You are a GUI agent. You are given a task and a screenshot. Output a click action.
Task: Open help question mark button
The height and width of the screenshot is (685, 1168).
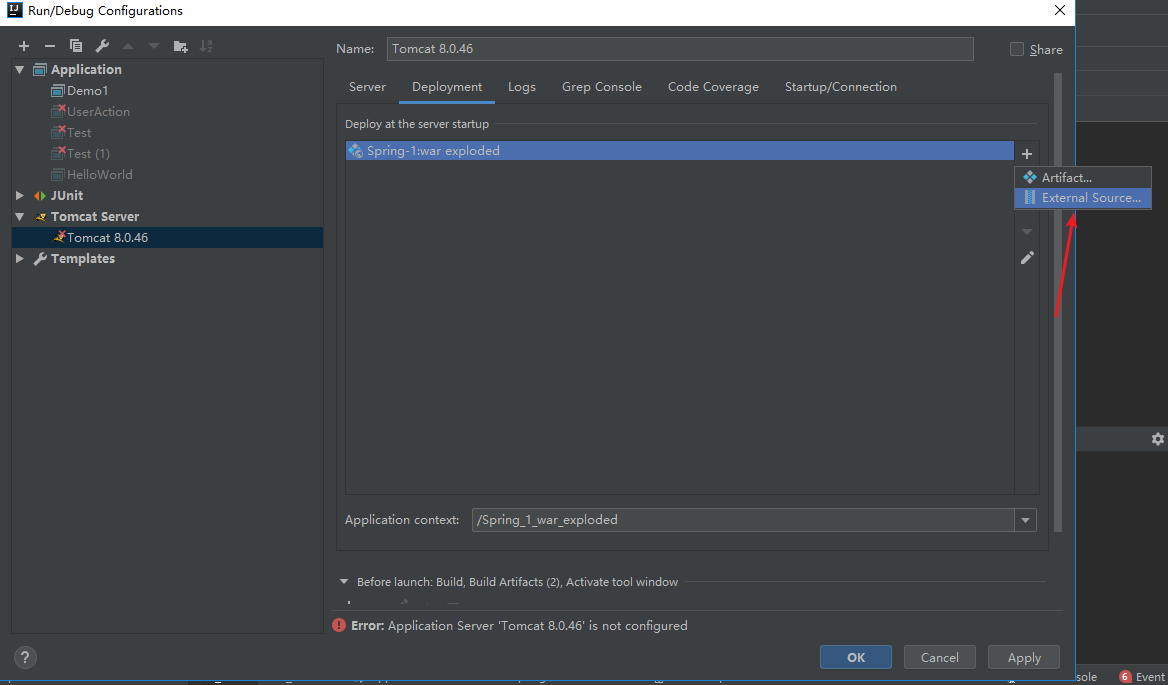pos(25,657)
